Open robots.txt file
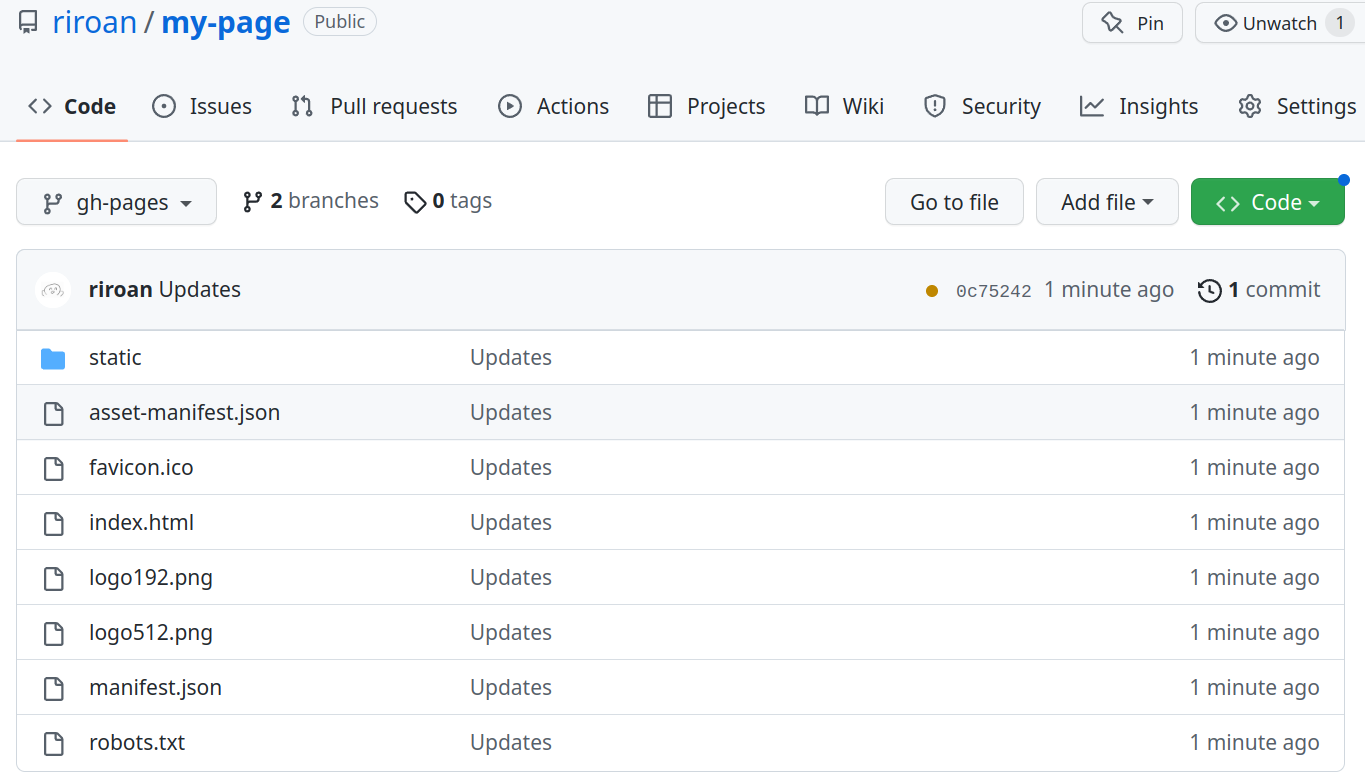This screenshot has height=781, width=1365. 137,742
